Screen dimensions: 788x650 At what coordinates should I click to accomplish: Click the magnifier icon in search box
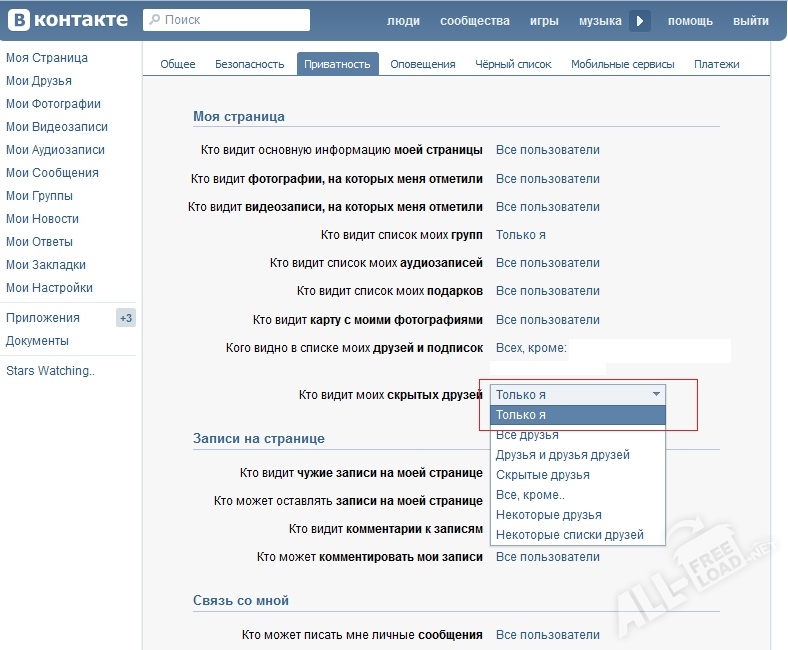click(154, 20)
